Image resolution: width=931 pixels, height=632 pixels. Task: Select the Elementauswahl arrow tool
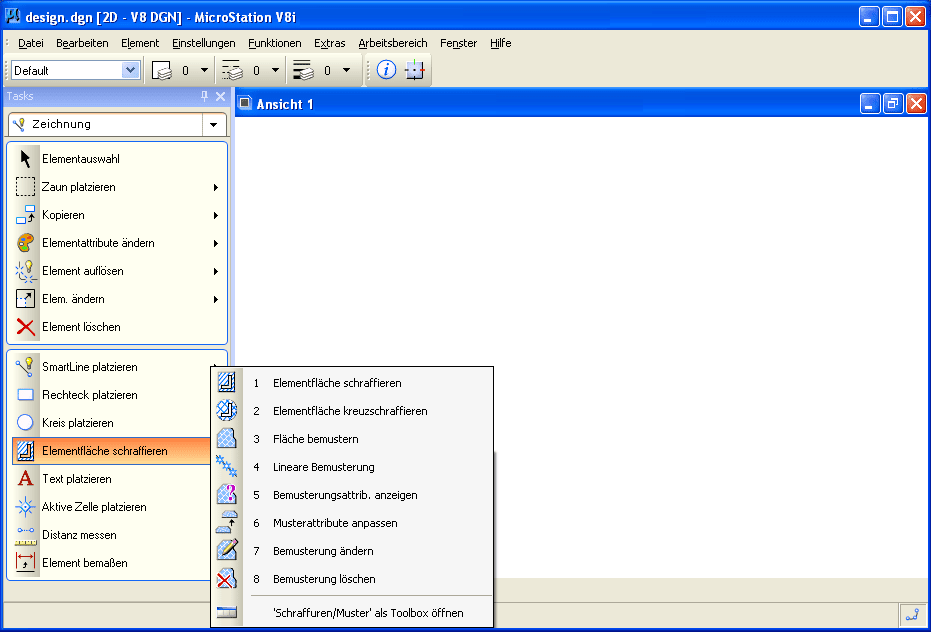pyautogui.click(x=26, y=159)
